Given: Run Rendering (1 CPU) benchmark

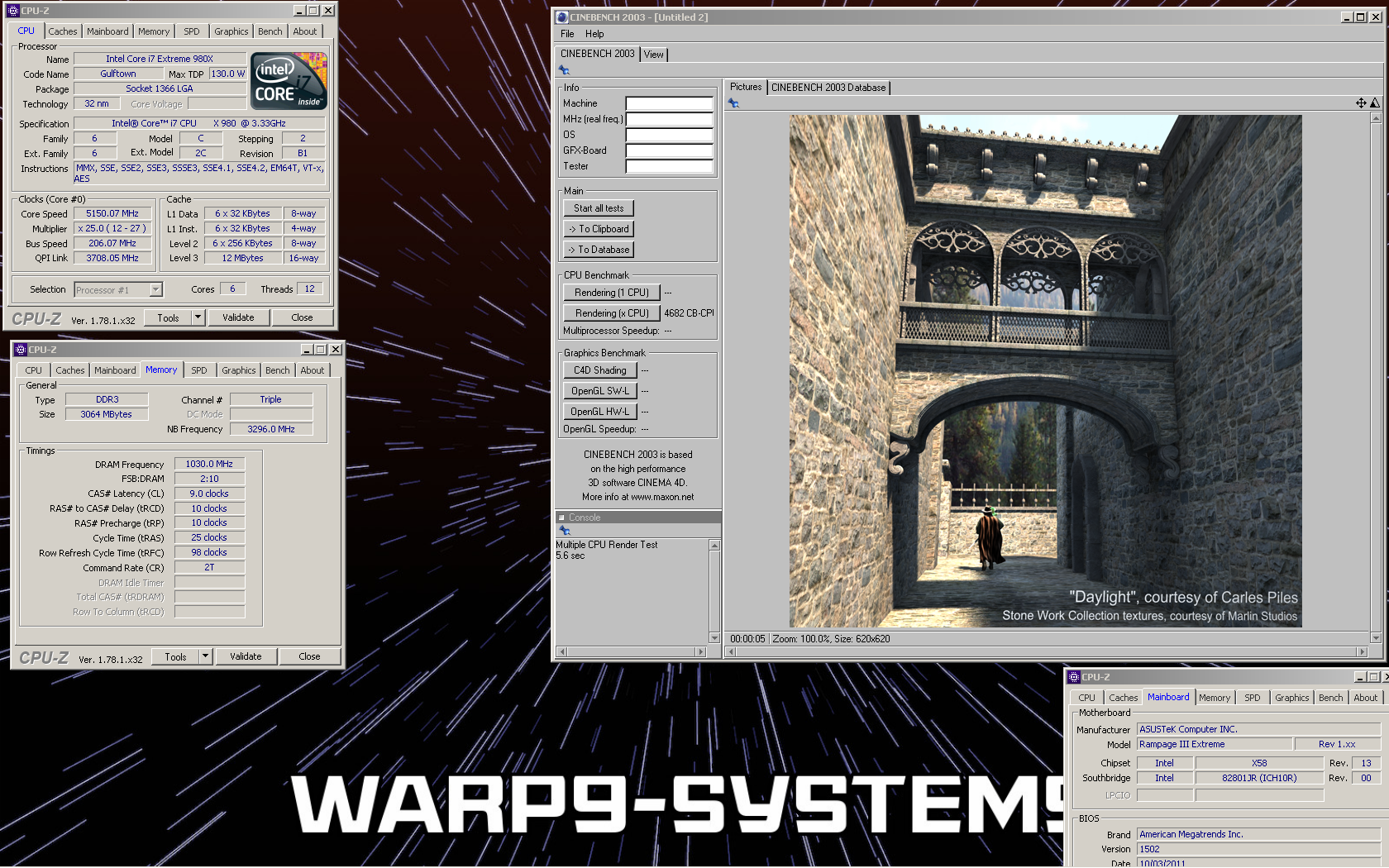Looking at the screenshot, I should coord(612,293).
